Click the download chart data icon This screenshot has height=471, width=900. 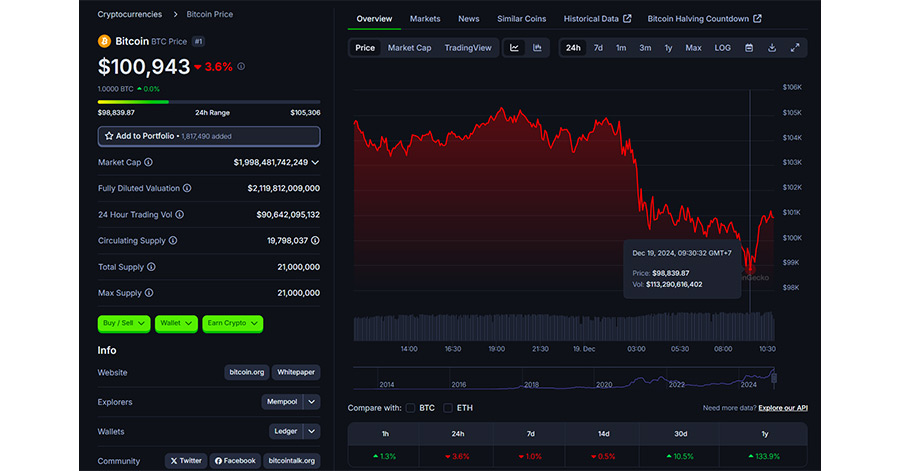pyautogui.click(x=772, y=48)
